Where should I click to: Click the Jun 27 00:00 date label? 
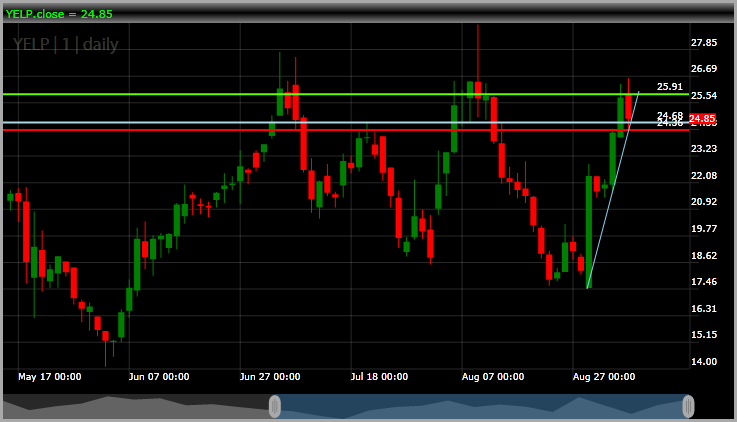(x=270, y=377)
